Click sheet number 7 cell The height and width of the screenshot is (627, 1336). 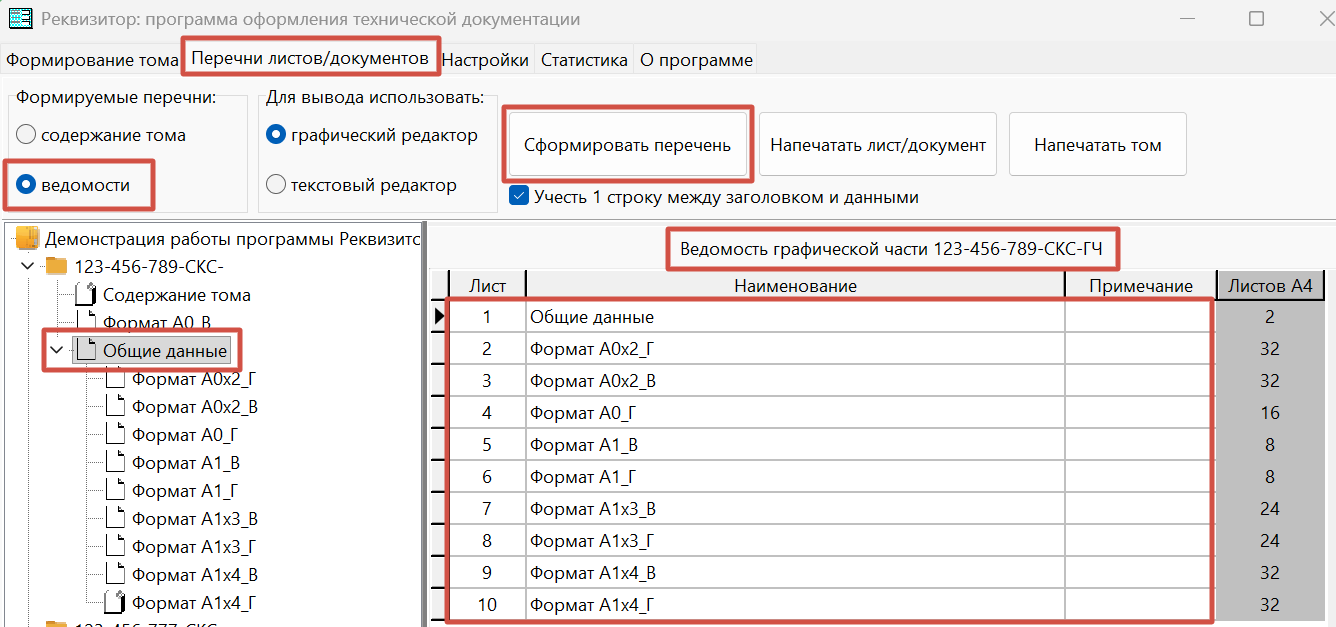click(488, 509)
